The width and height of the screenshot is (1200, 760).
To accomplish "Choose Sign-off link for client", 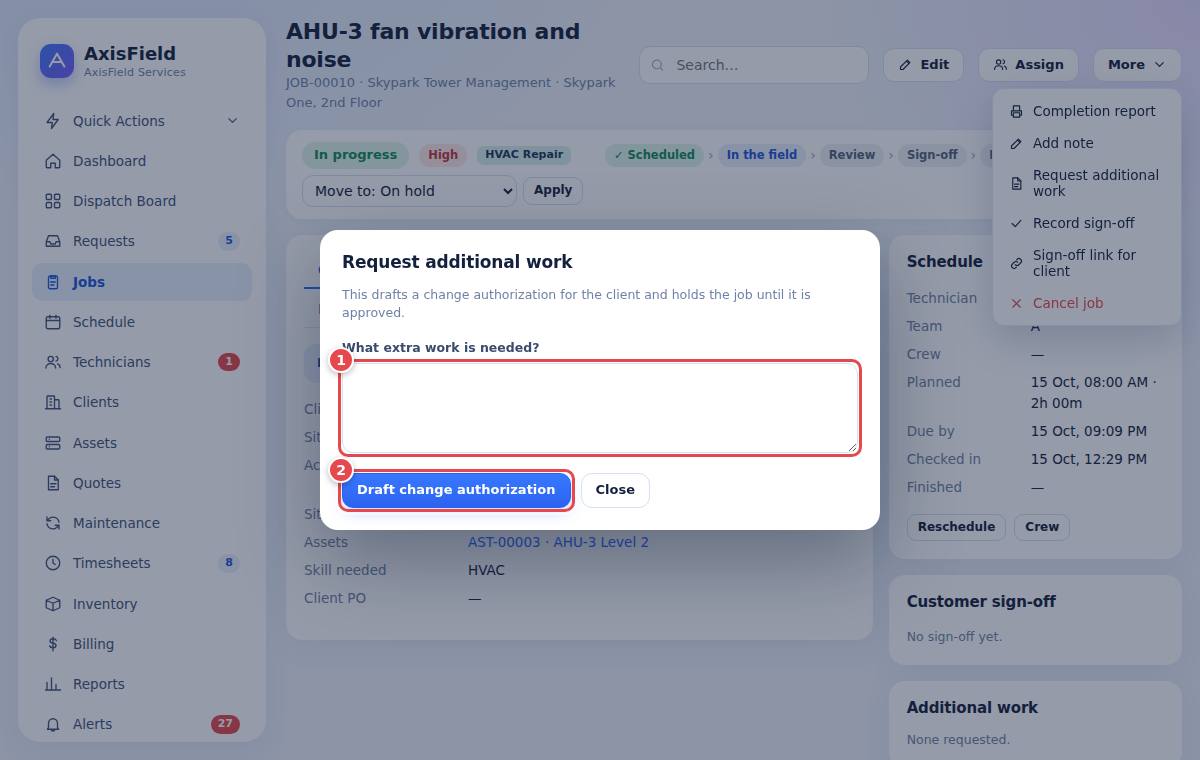I will [x=1087, y=263].
